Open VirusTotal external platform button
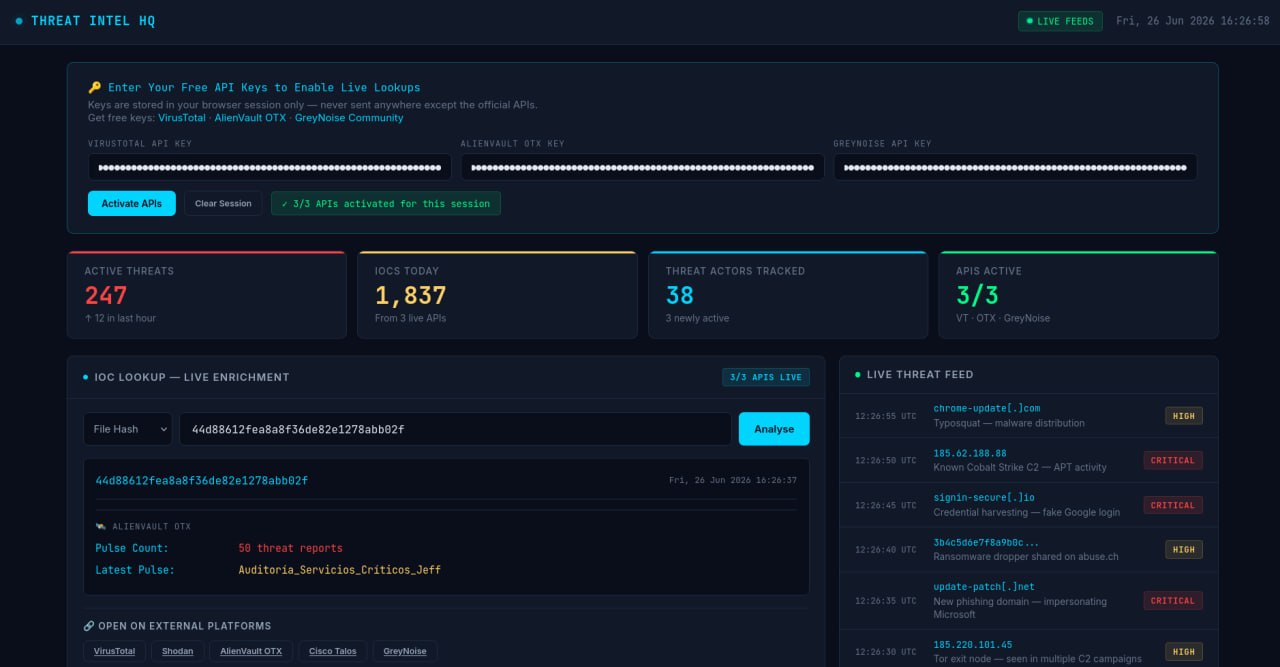This screenshot has width=1280, height=667. tap(114, 651)
